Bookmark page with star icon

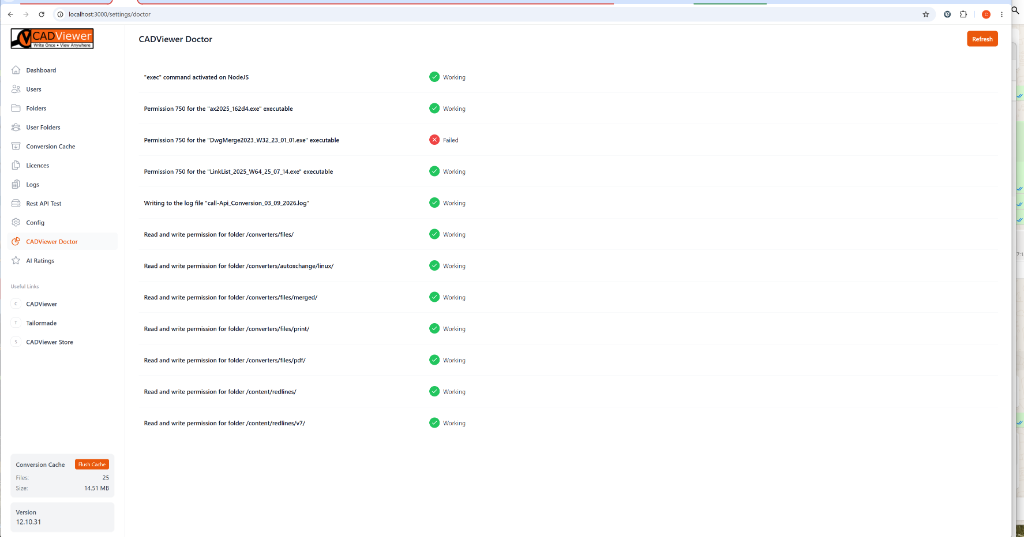(925, 14)
